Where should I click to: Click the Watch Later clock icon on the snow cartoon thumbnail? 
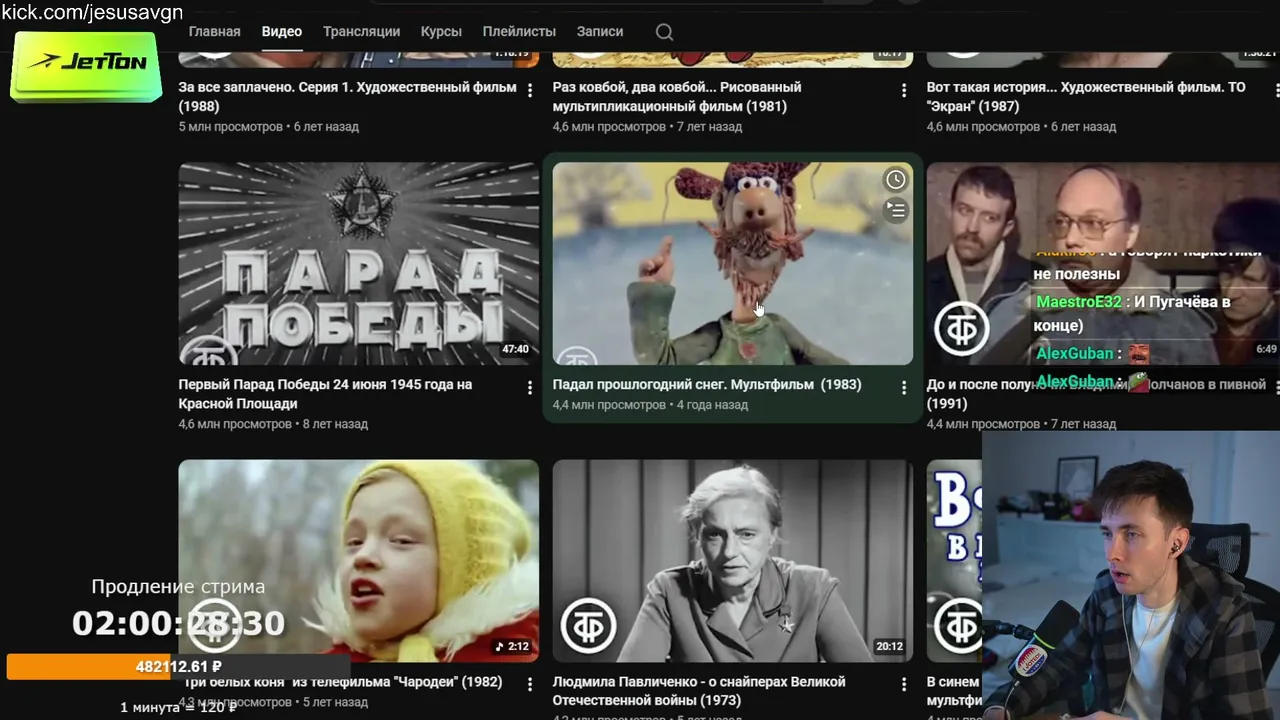point(895,180)
